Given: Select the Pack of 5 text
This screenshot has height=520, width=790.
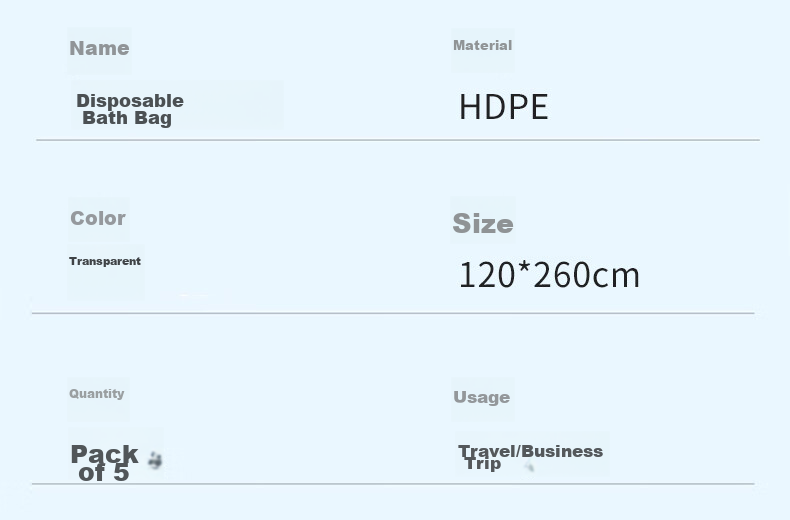Looking at the screenshot, I should click(x=104, y=463).
